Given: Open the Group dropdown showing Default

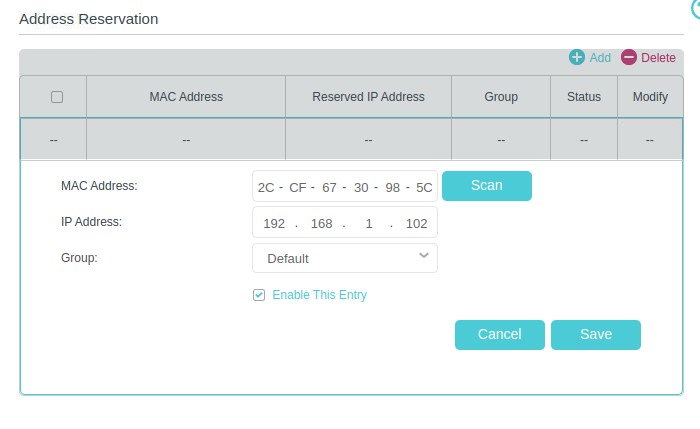Looking at the screenshot, I should tap(345, 258).
